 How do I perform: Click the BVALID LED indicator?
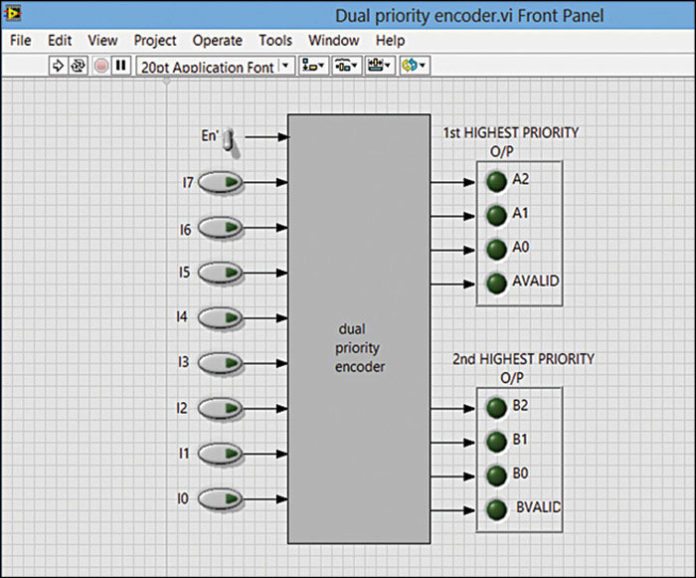click(x=496, y=508)
